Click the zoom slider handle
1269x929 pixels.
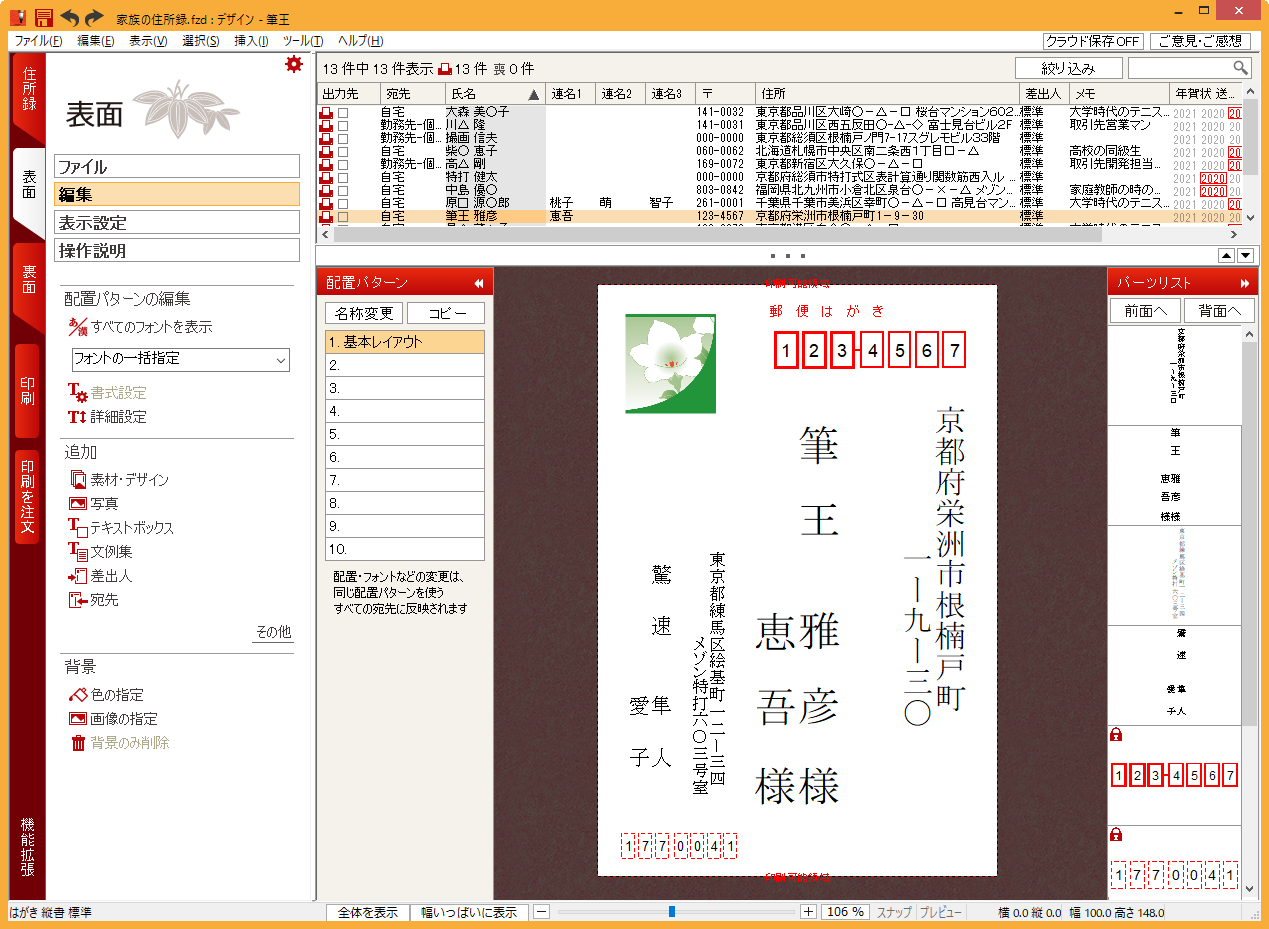point(671,912)
